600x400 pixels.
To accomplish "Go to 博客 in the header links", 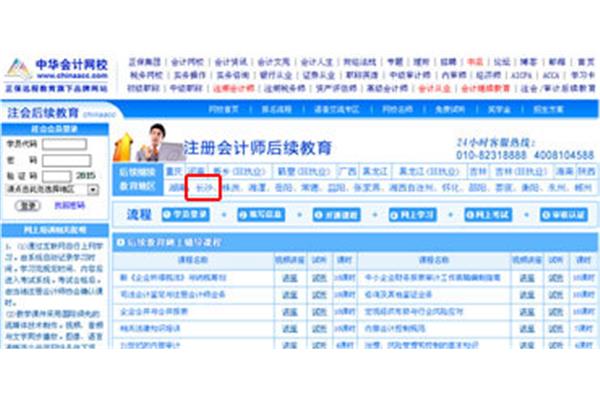I will click(528, 62).
